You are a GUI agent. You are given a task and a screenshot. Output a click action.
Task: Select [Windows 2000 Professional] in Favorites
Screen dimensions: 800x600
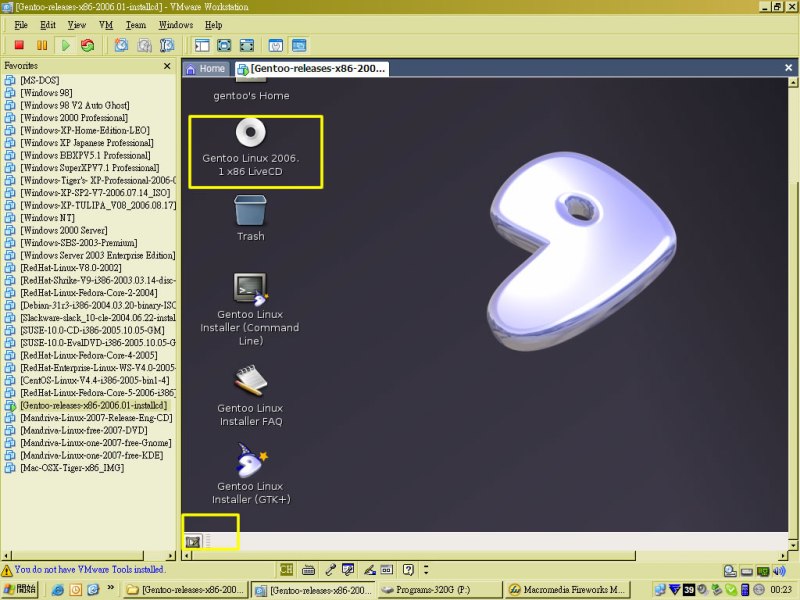click(74, 118)
